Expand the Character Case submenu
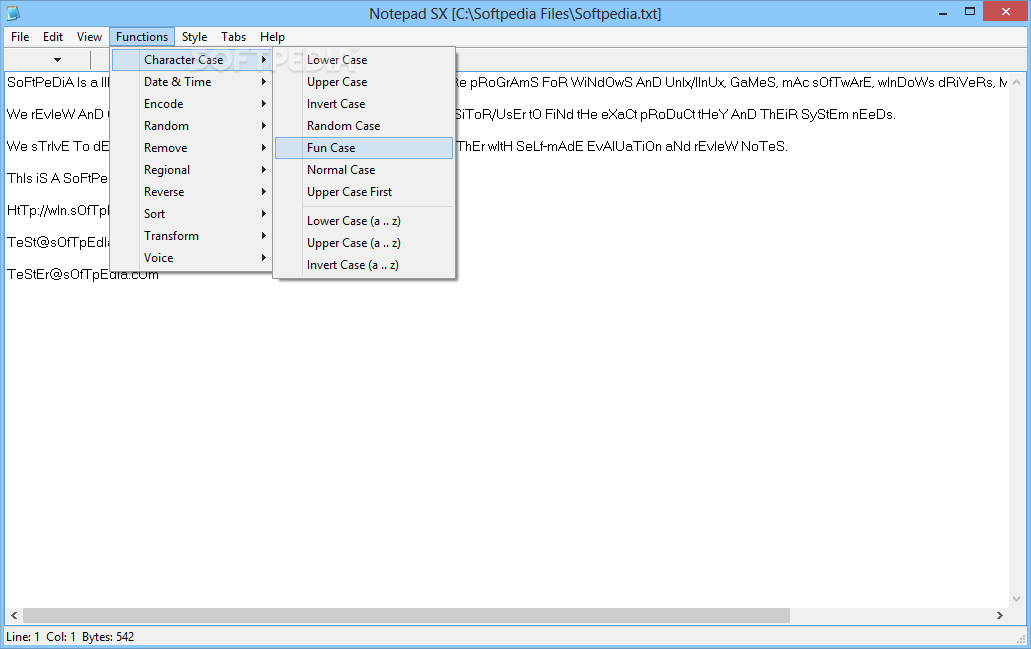 192,60
